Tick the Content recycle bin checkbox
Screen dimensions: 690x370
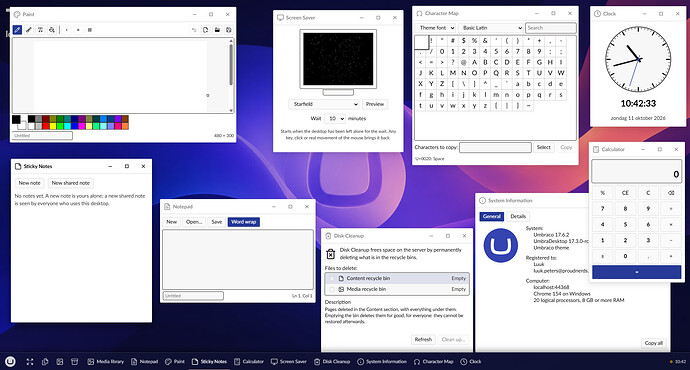(x=332, y=278)
